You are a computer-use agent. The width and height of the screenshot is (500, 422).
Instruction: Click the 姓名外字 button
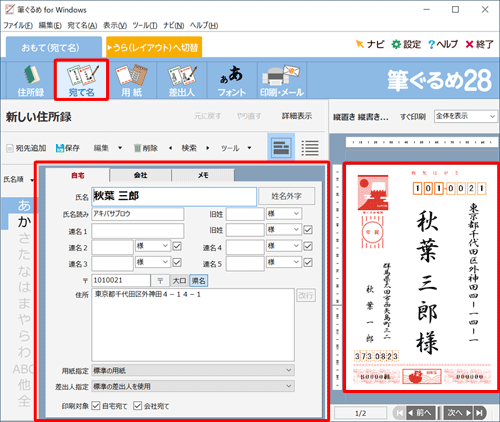click(286, 196)
